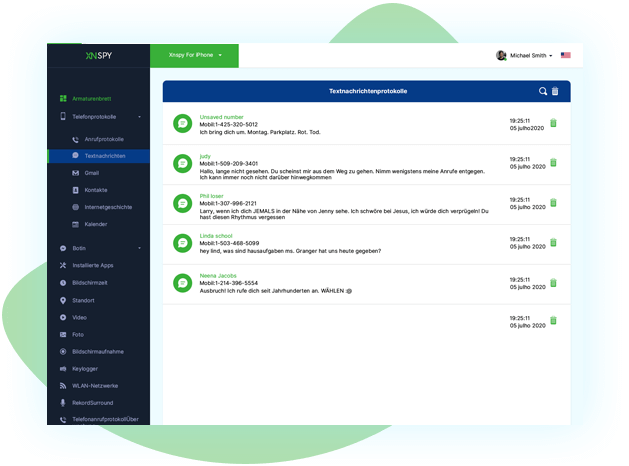Click the Textnachrichtenprotokolle panel title
The image size is (629, 466).
coord(368,91)
